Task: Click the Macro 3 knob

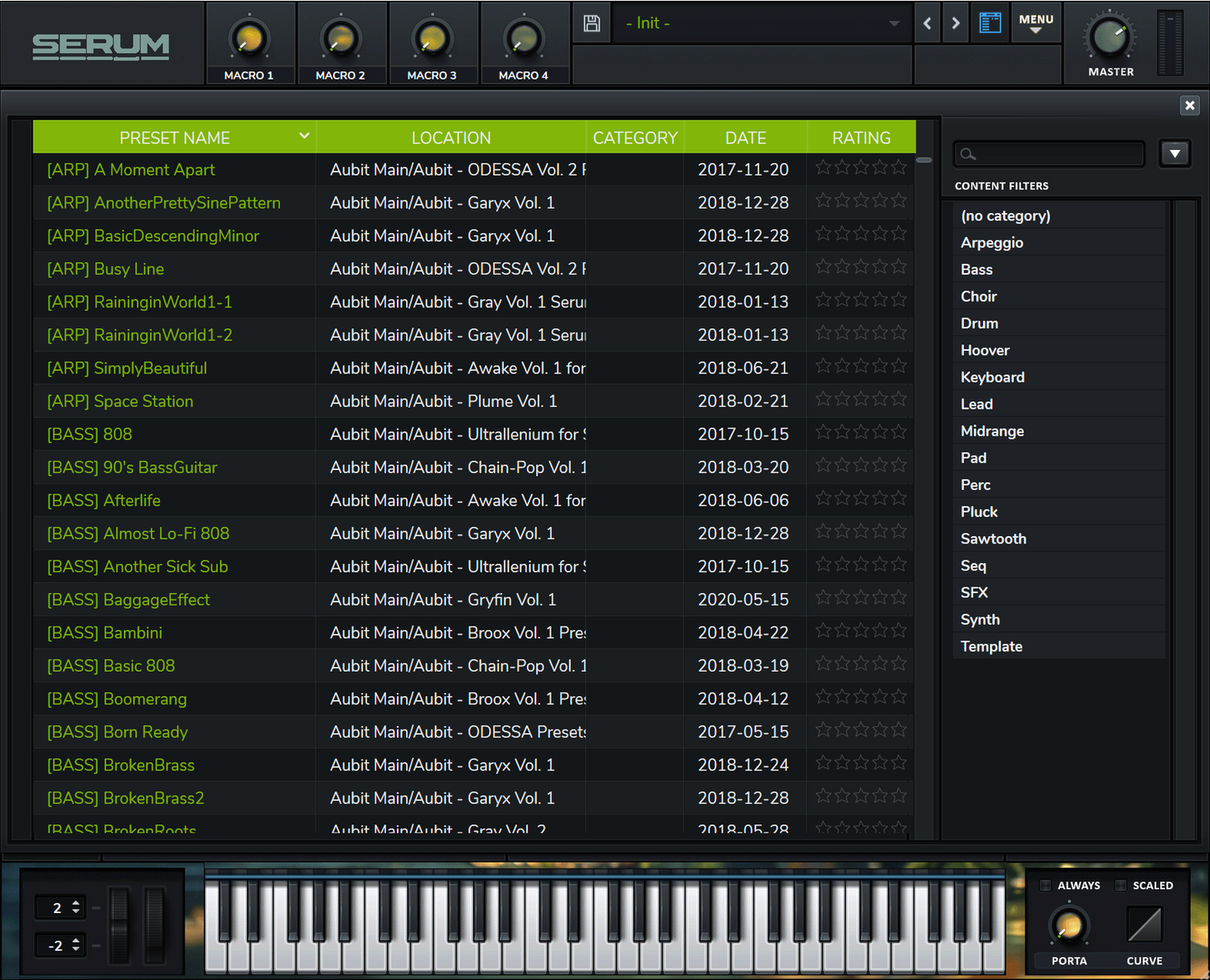Action: pos(432,39)
